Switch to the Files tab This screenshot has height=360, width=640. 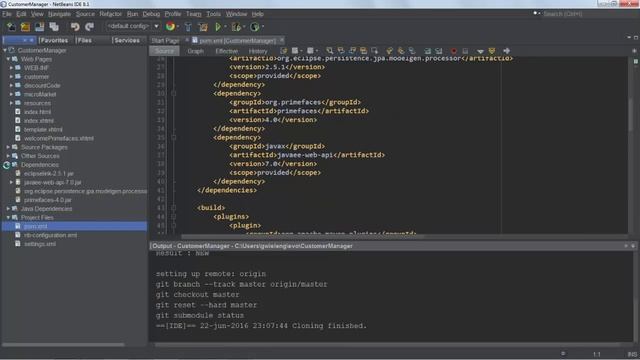(x=85, y=40)
